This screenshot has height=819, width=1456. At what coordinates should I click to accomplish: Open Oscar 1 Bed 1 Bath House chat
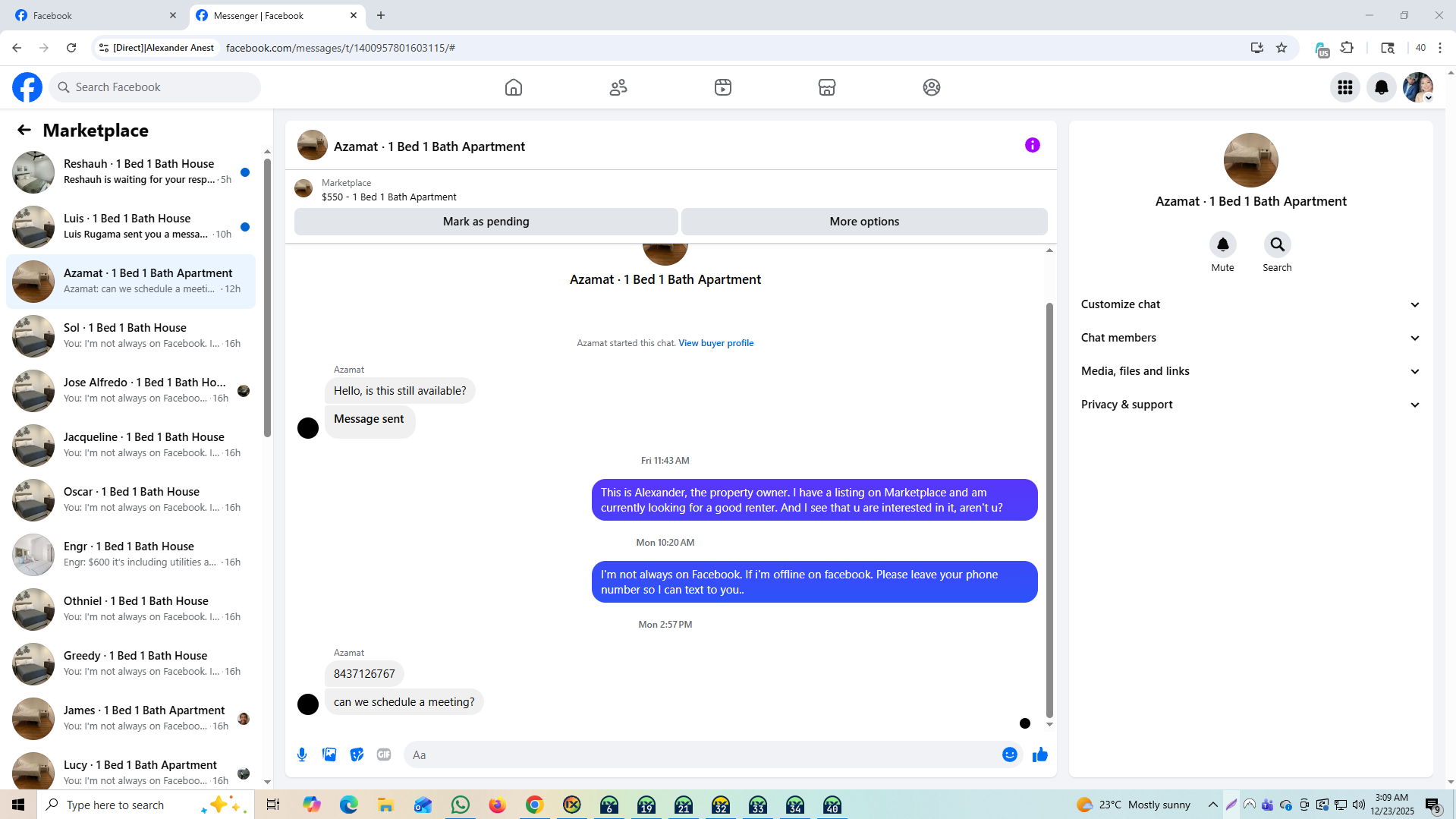click(131, 499)
